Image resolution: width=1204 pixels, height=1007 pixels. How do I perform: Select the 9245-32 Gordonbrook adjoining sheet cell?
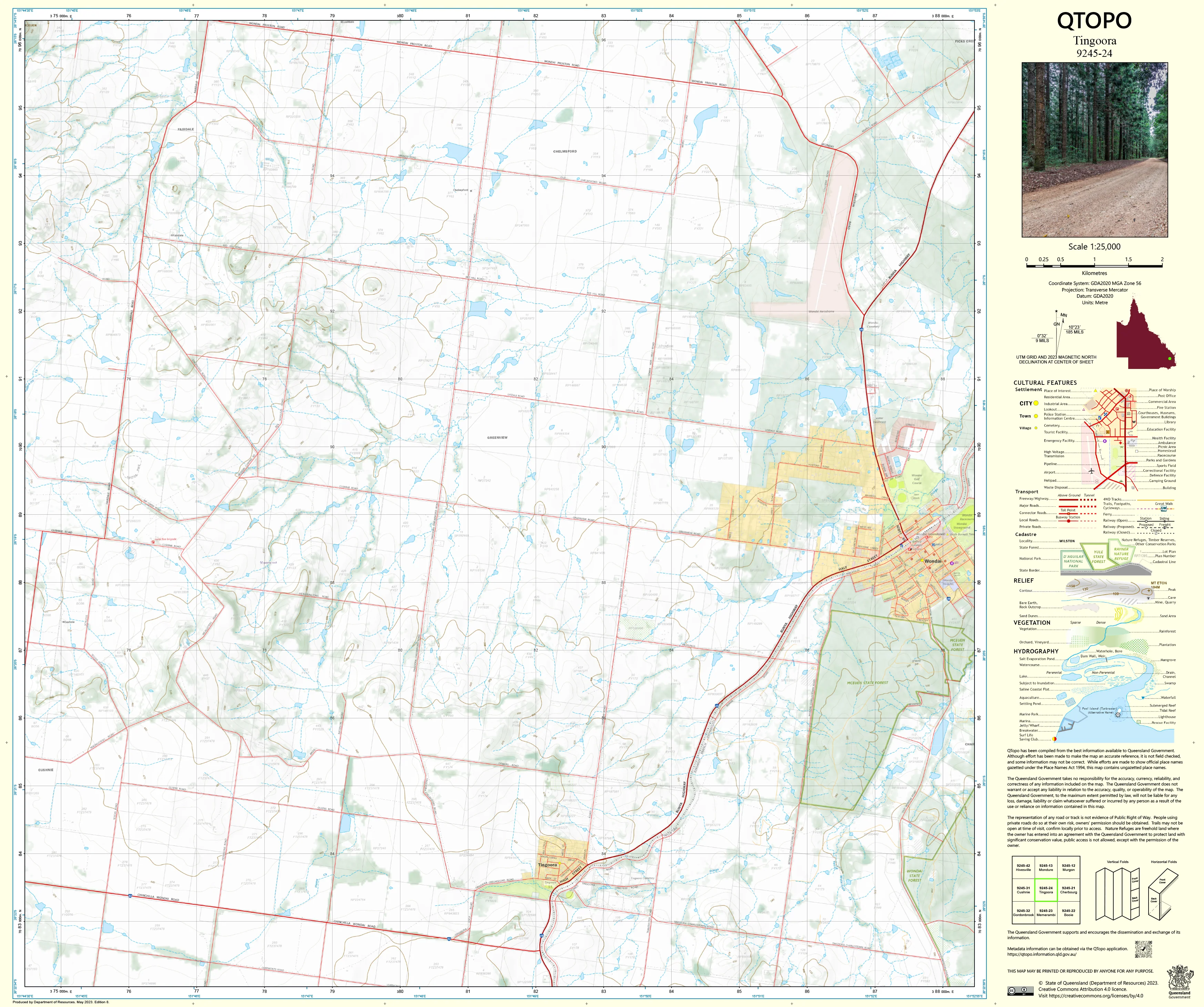pyautogui.click(x=1023, y=913)
